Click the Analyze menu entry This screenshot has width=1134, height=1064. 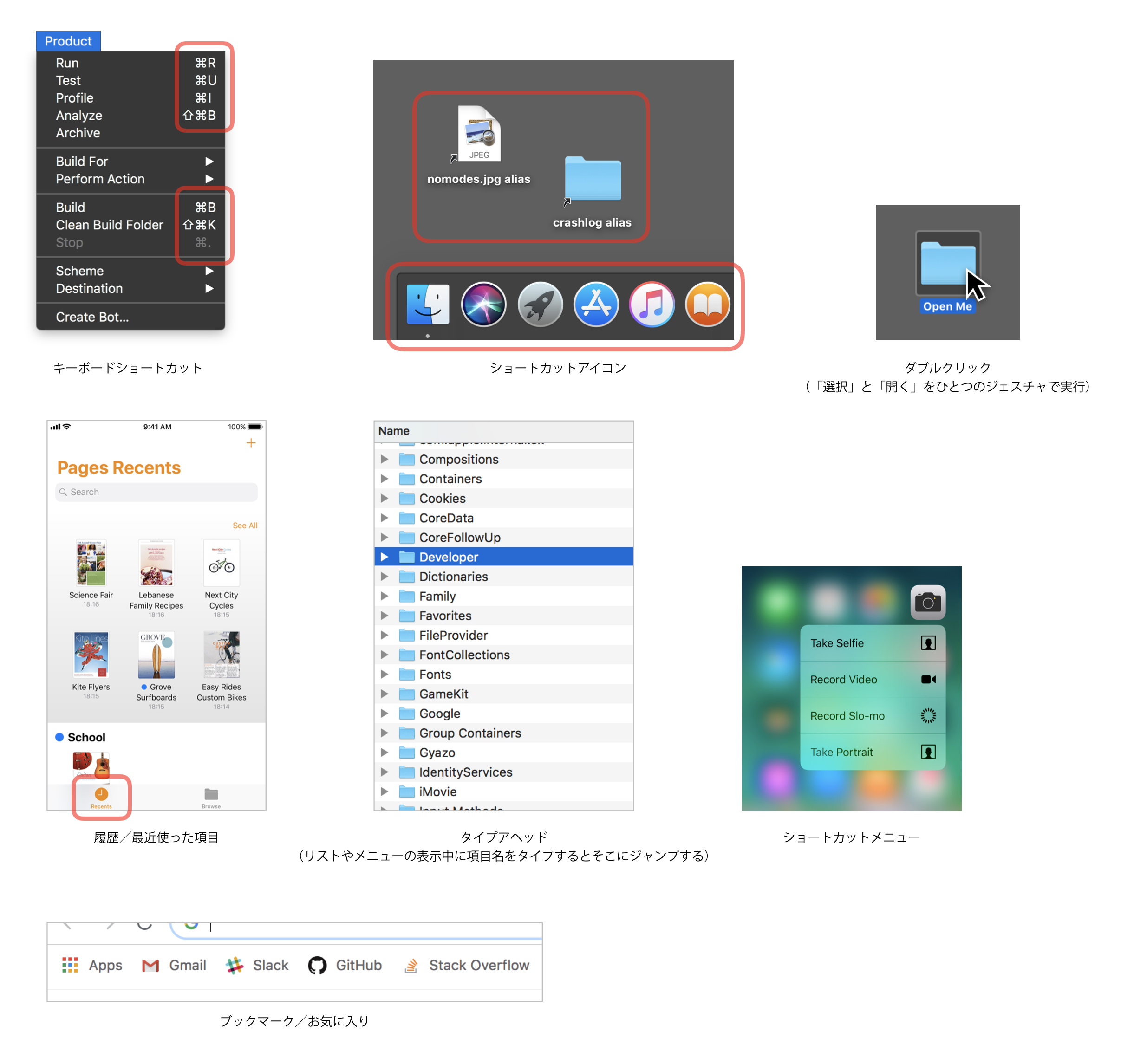[78, 115]
